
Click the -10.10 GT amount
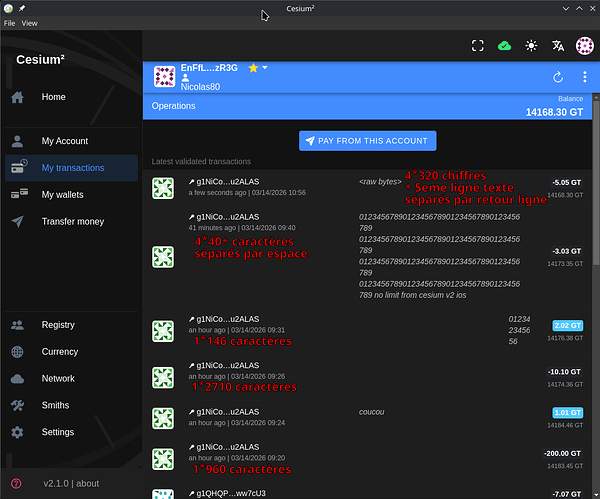564,372
